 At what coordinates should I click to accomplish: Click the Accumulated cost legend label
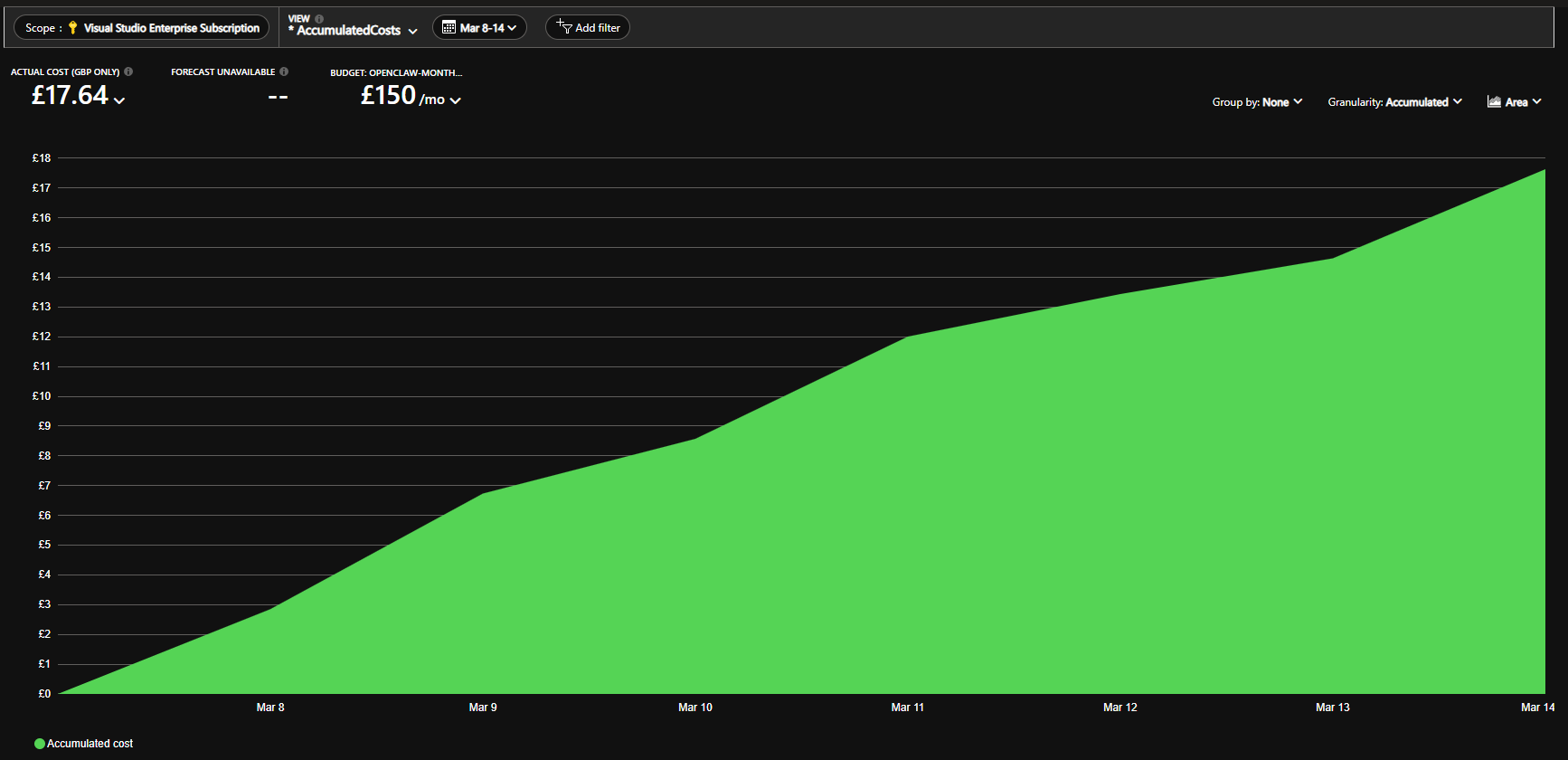point(90,744)
